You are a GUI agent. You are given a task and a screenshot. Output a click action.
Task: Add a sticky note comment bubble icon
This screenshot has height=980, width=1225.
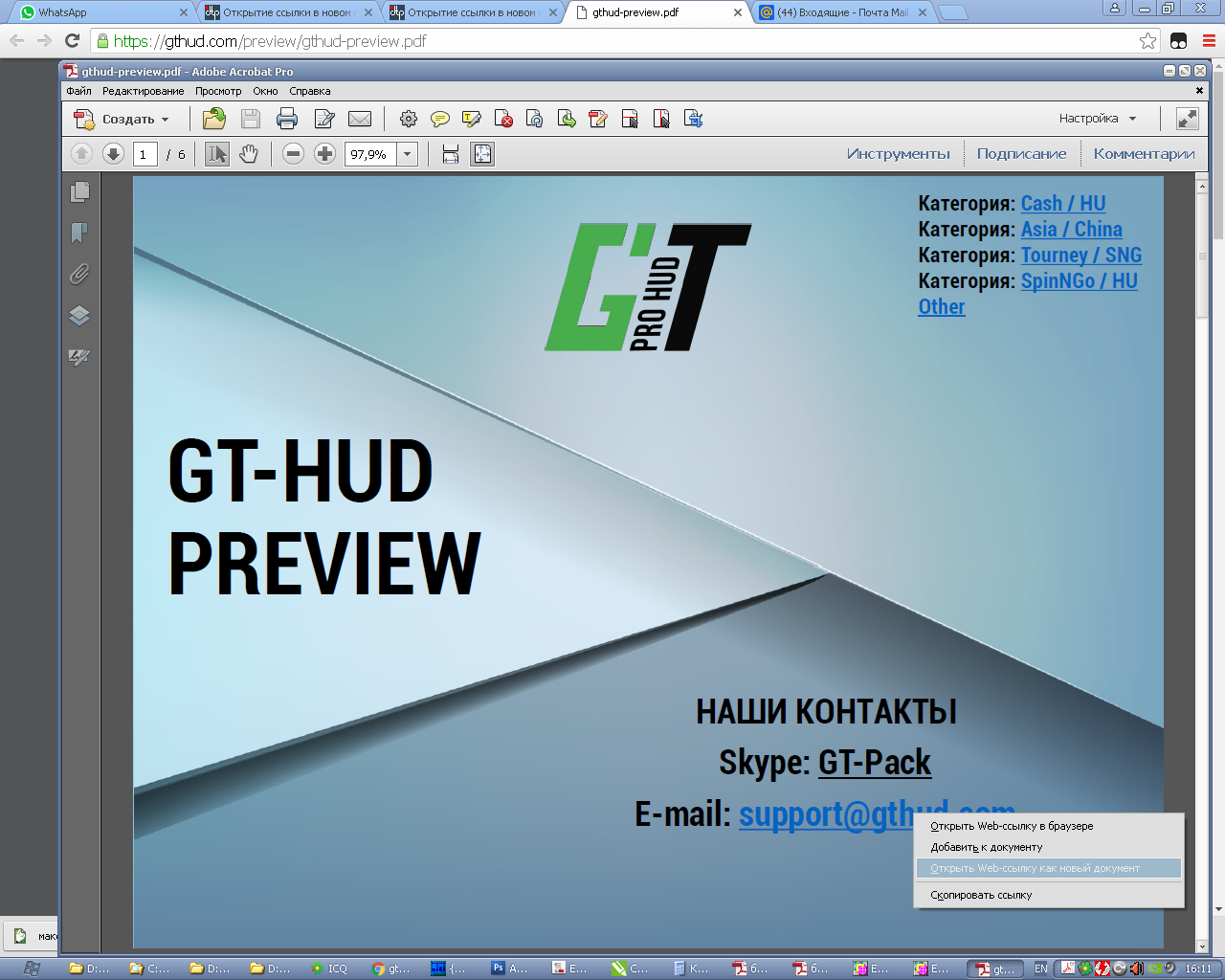440,119
